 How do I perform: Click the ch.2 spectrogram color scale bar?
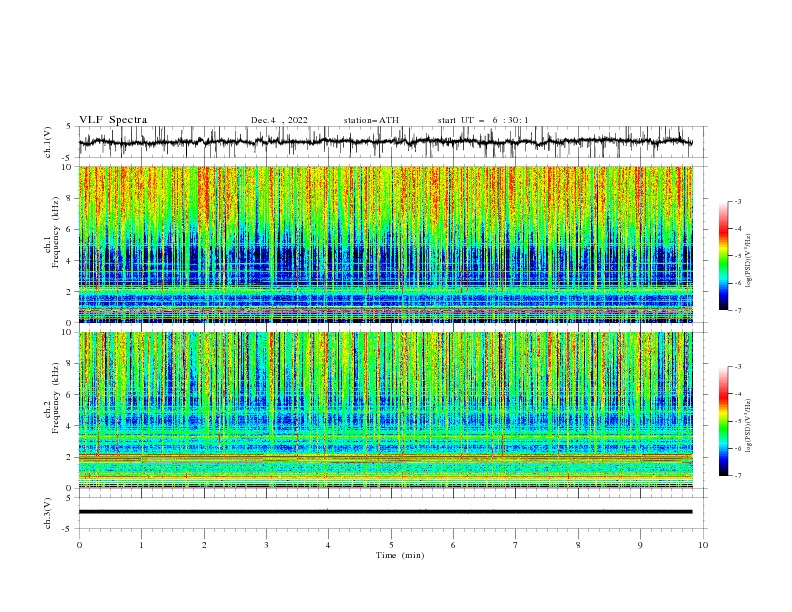723,421
